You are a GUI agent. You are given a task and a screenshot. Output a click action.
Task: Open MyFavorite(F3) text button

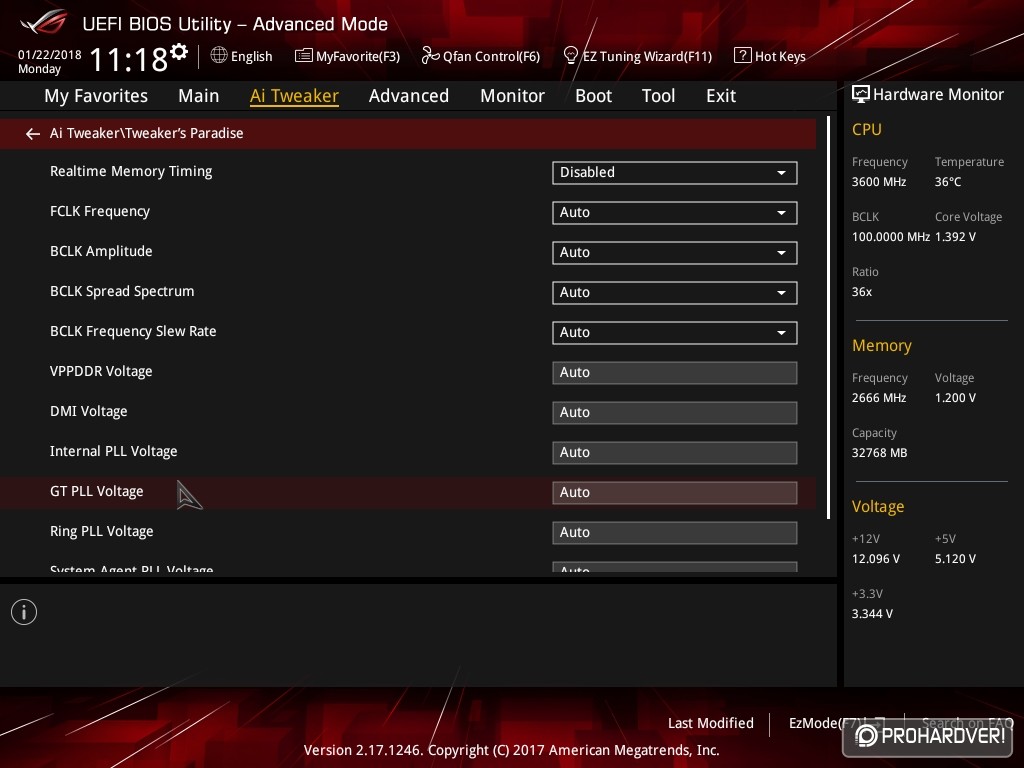click(358, 56)
